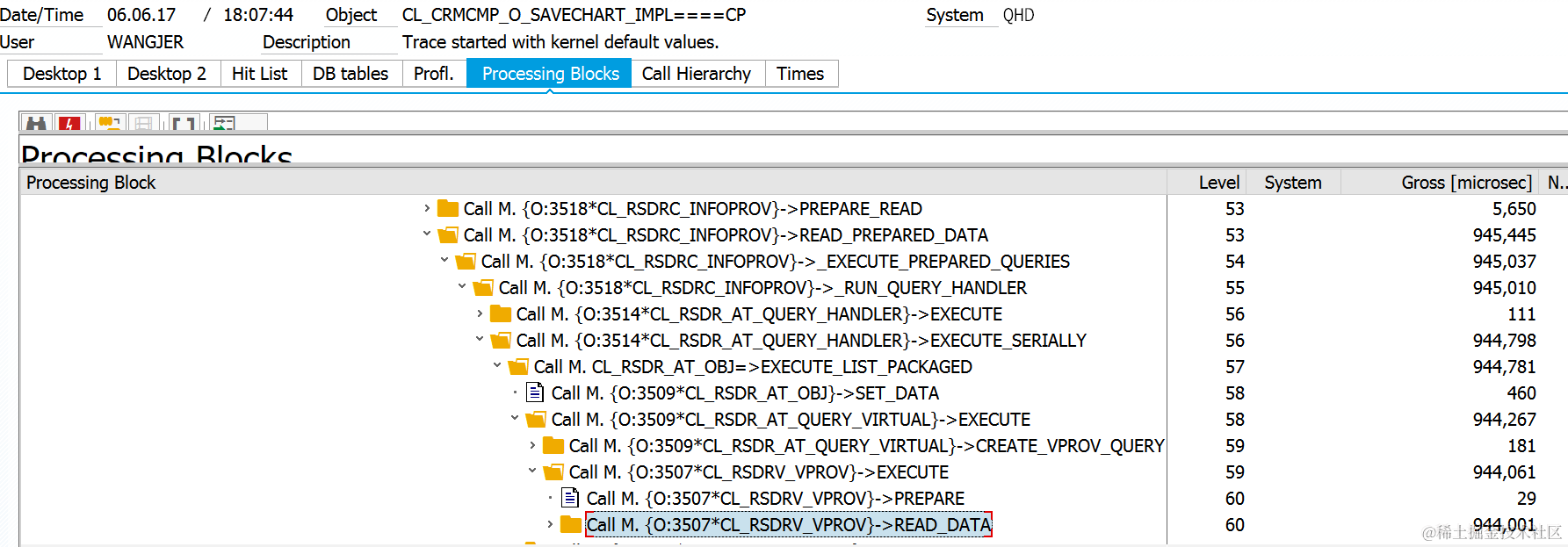Collapse the QUERY_VIRTUAL}->EXECUTE node

515,418
